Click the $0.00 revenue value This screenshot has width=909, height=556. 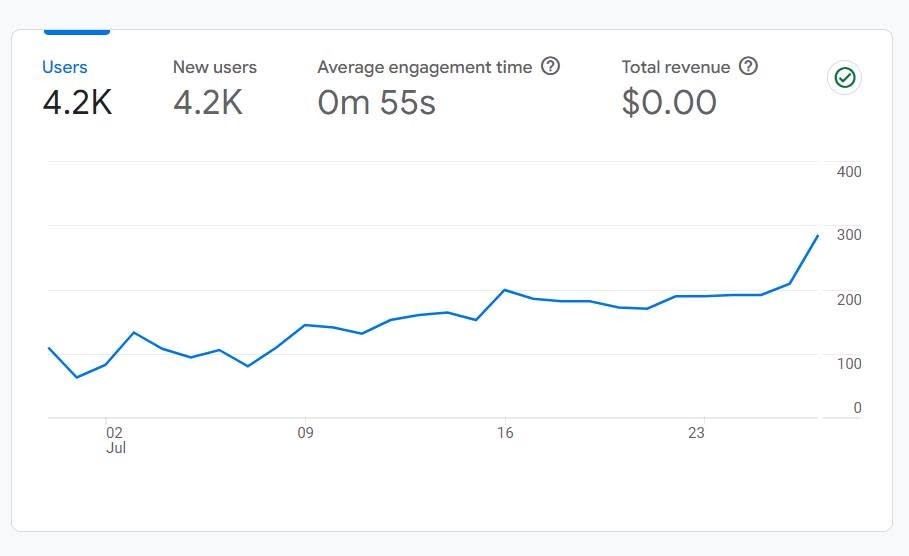669,103
